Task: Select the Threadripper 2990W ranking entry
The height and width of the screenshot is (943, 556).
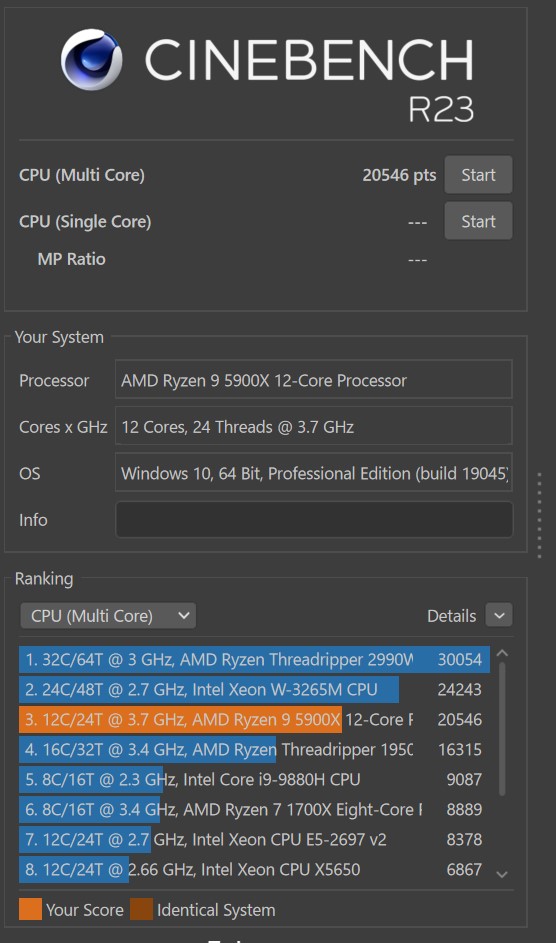Action: (x=254, y=659)
